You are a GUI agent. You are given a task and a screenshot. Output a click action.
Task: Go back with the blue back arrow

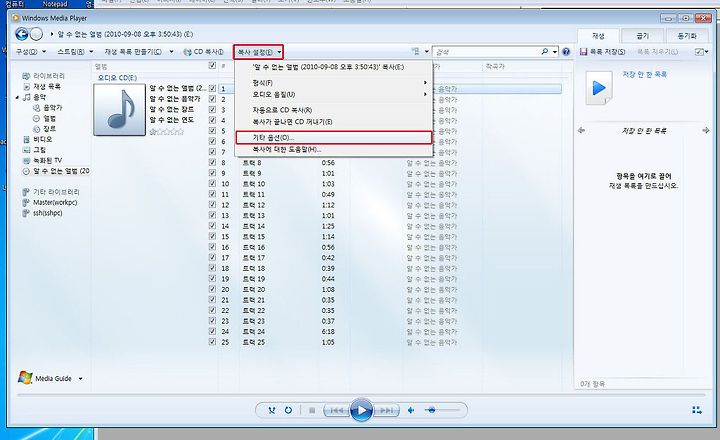click(22, 34)
